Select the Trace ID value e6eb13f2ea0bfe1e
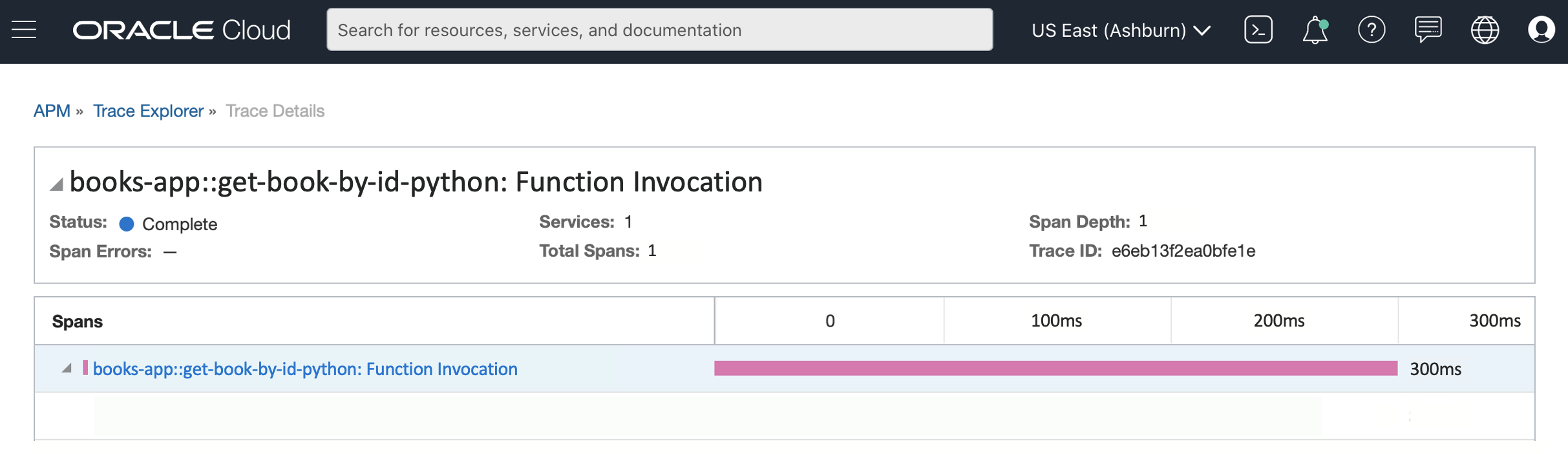 [x=1183, y=251]
